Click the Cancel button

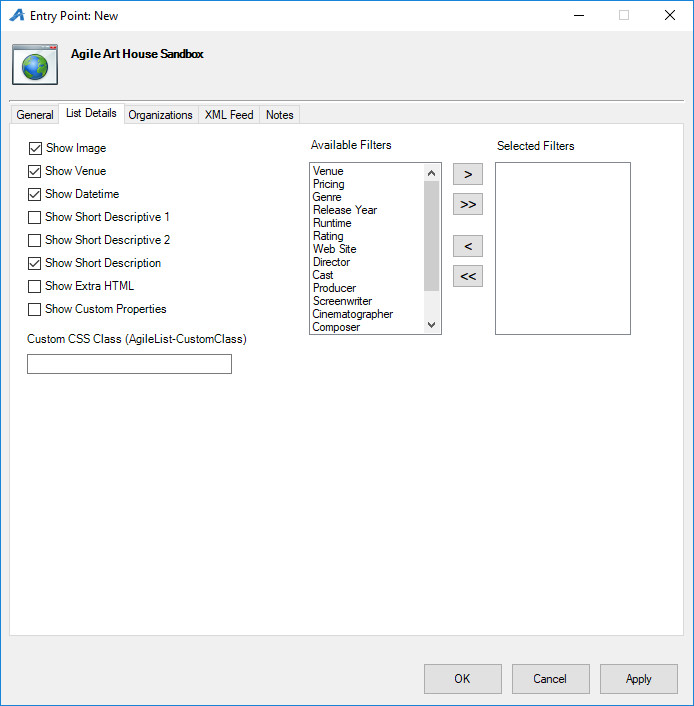click(x=550, y=679)
